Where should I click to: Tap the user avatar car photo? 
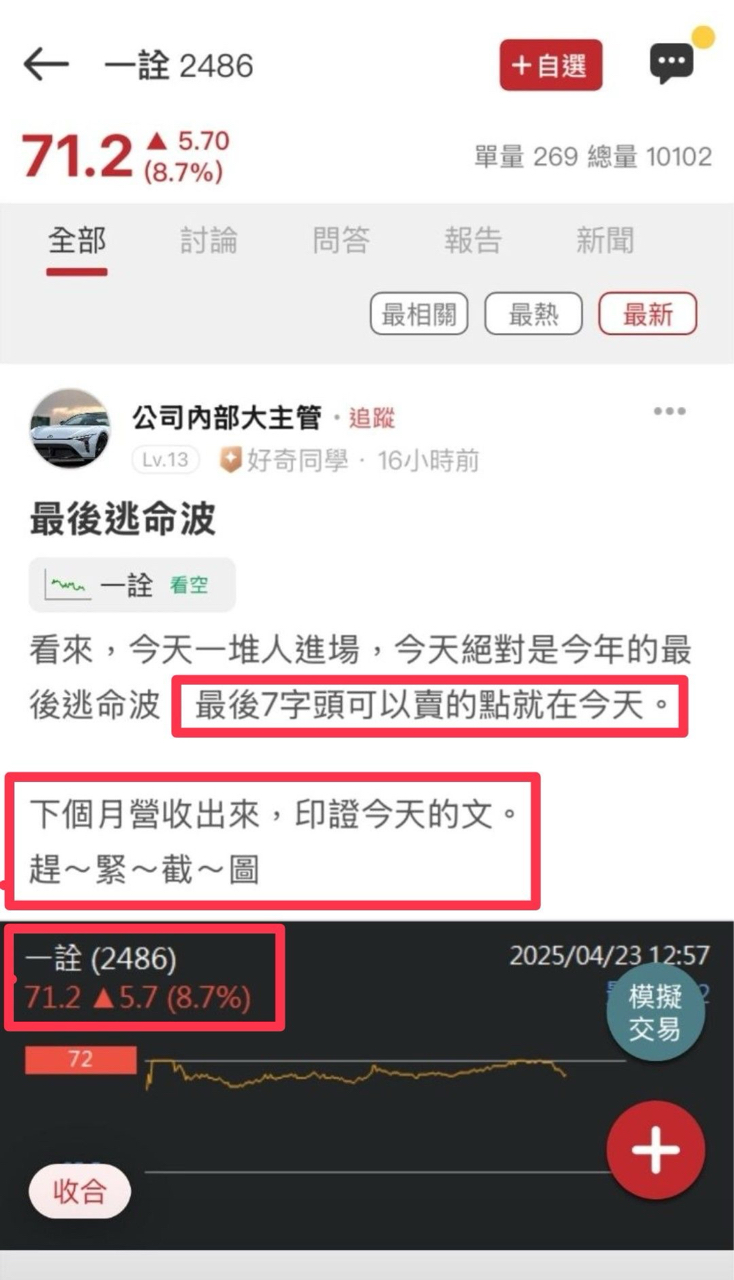coord(70,429)
